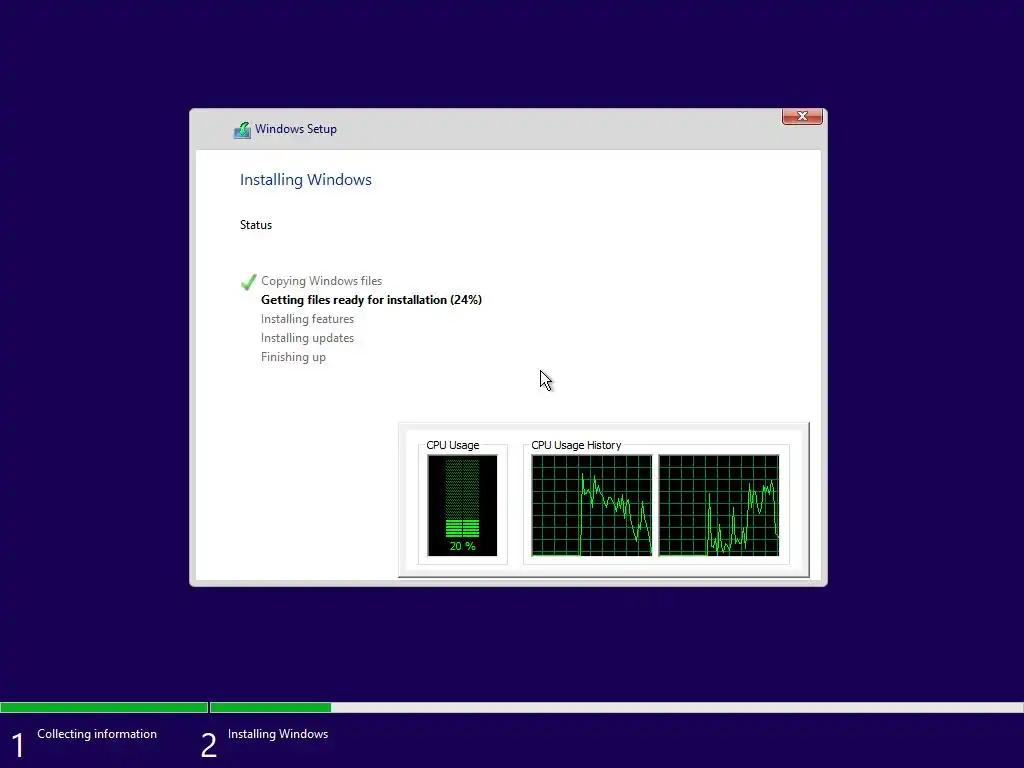Click the 'Installing Windows' heading
The image size is (1024, 768).
pos(306,180)
